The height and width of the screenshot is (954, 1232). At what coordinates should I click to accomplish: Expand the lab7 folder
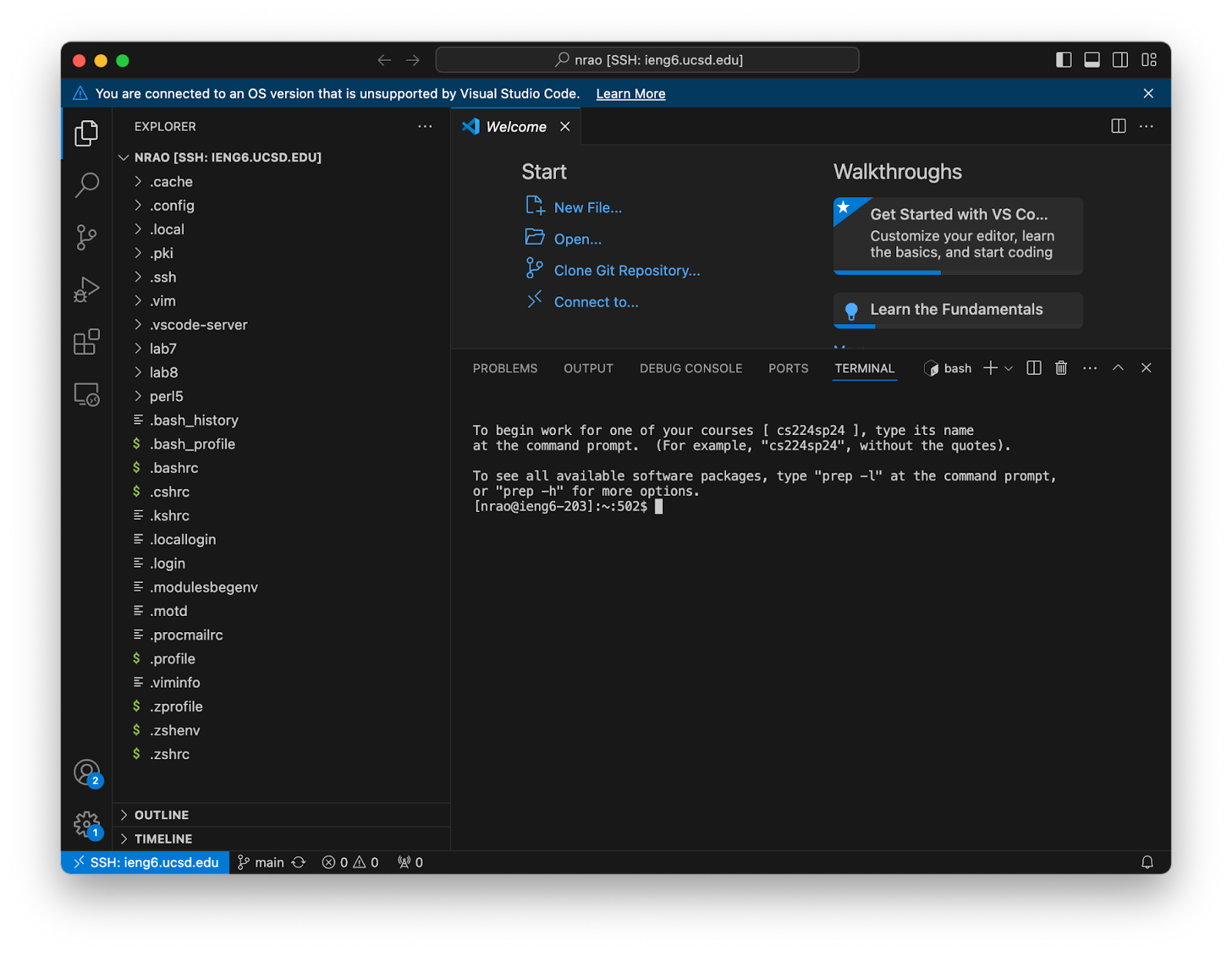tap(281, 349)
